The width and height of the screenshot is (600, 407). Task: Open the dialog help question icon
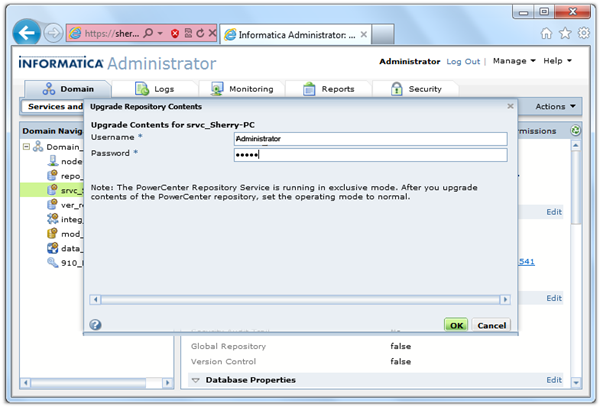pyautogui.click(x=95, y=325)
